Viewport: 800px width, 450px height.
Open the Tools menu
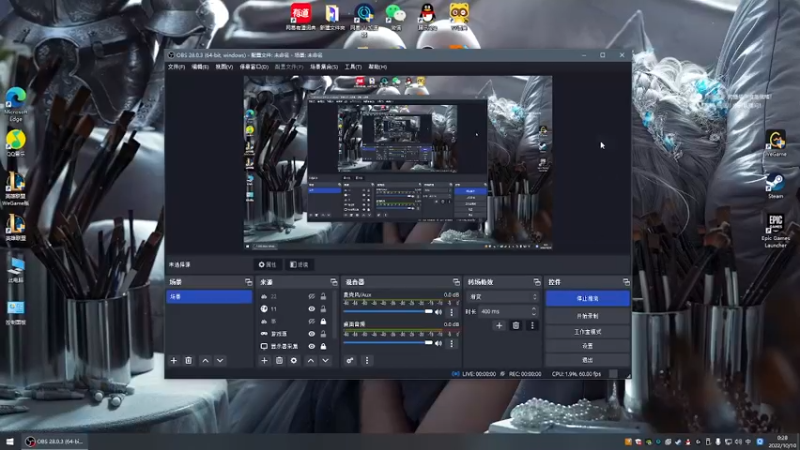pos(353,67)
